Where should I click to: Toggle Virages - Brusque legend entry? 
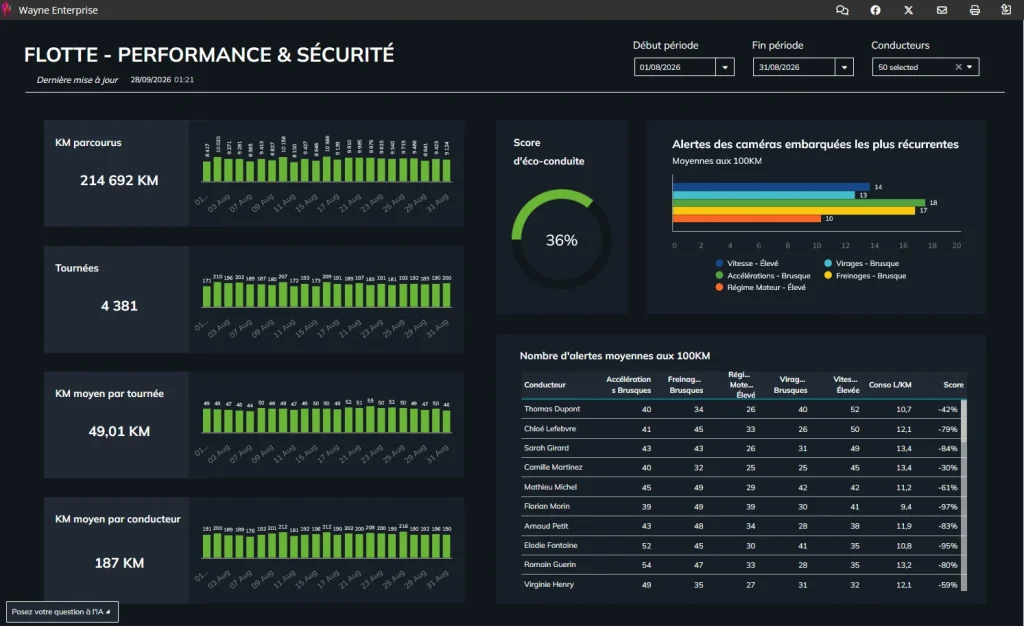coord(861,263)
